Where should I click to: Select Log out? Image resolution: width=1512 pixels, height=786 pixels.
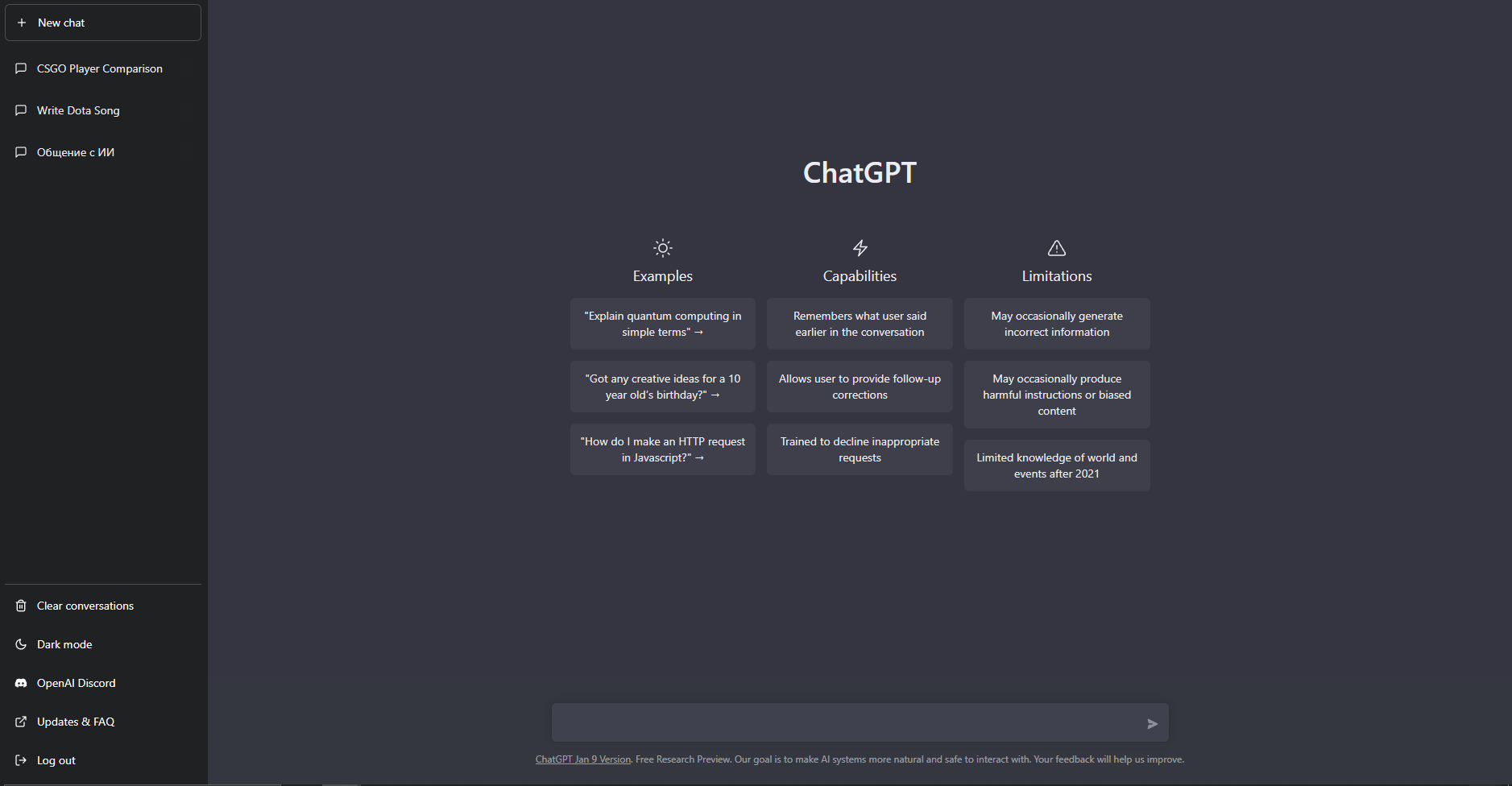coord(103,760)
